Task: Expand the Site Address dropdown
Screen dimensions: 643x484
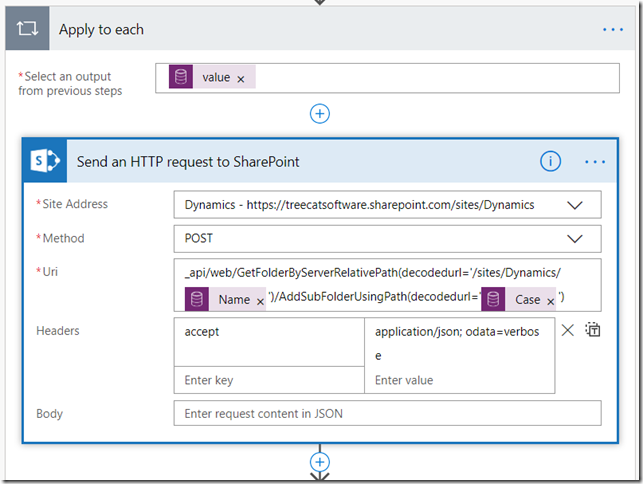Action: pyautogui.click(x=575, y=205)
